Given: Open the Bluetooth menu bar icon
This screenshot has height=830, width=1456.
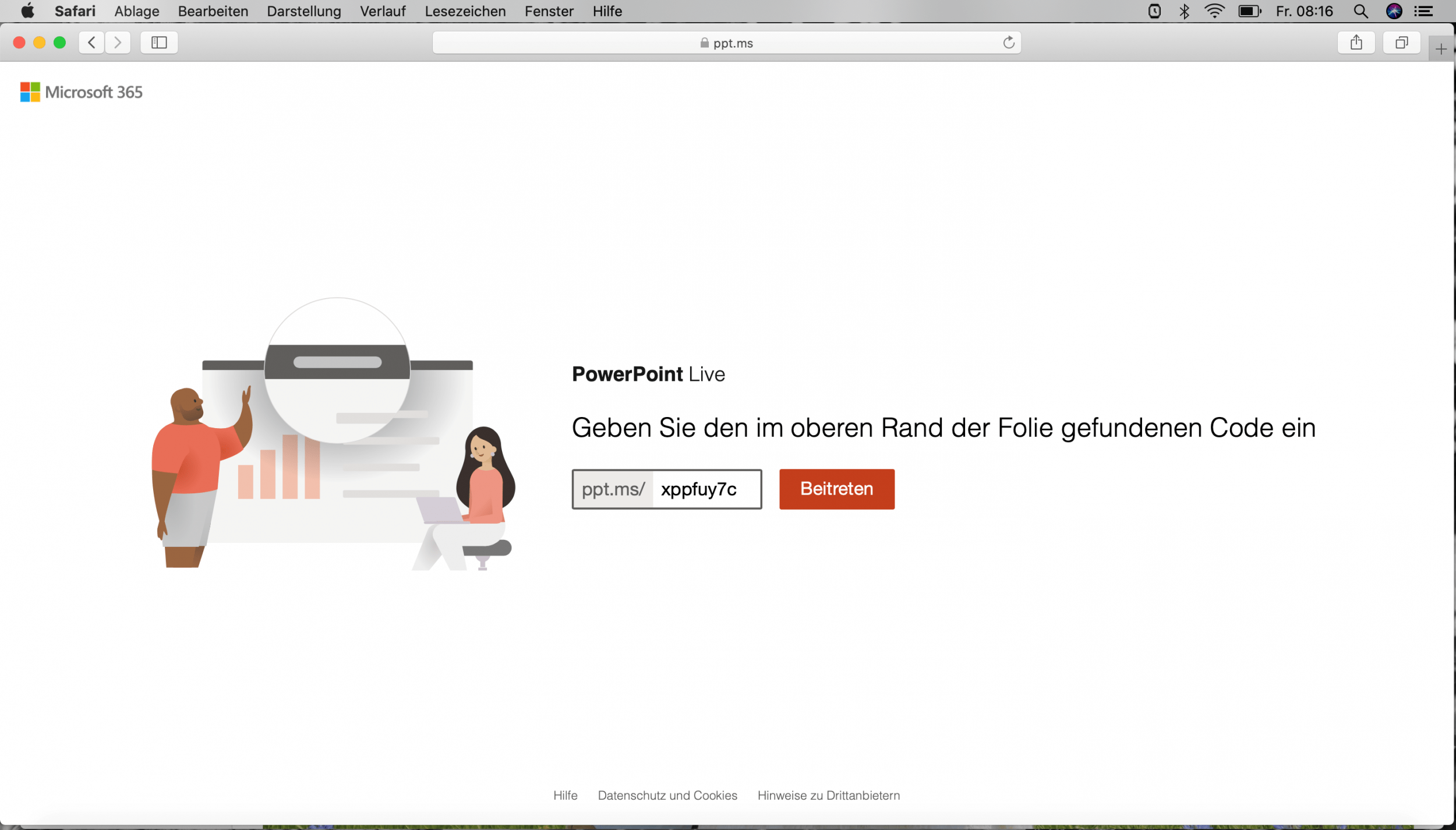Looking at the screenshot, I should 1184,10.
